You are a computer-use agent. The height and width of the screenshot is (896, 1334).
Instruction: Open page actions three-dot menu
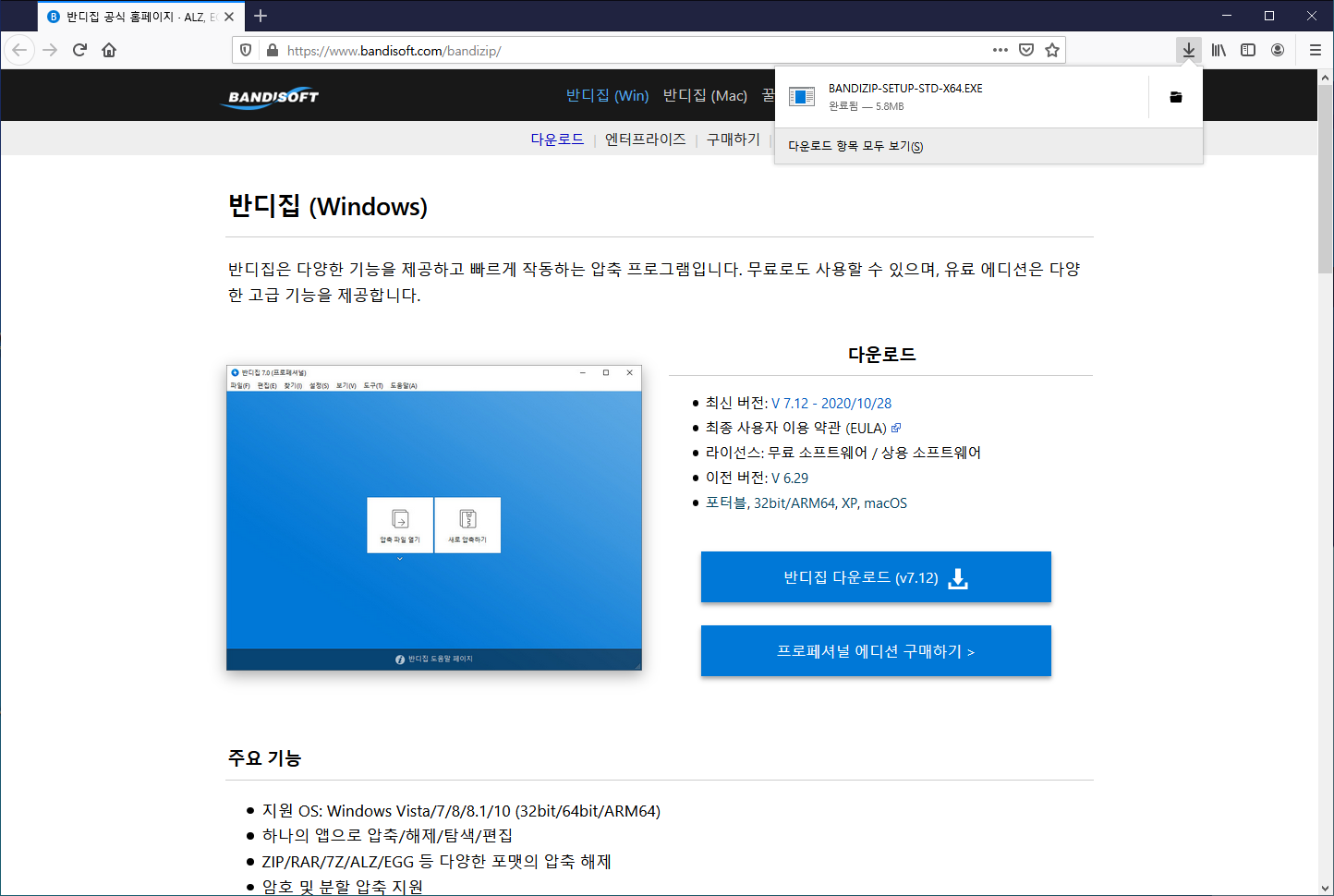point(1000,50)
